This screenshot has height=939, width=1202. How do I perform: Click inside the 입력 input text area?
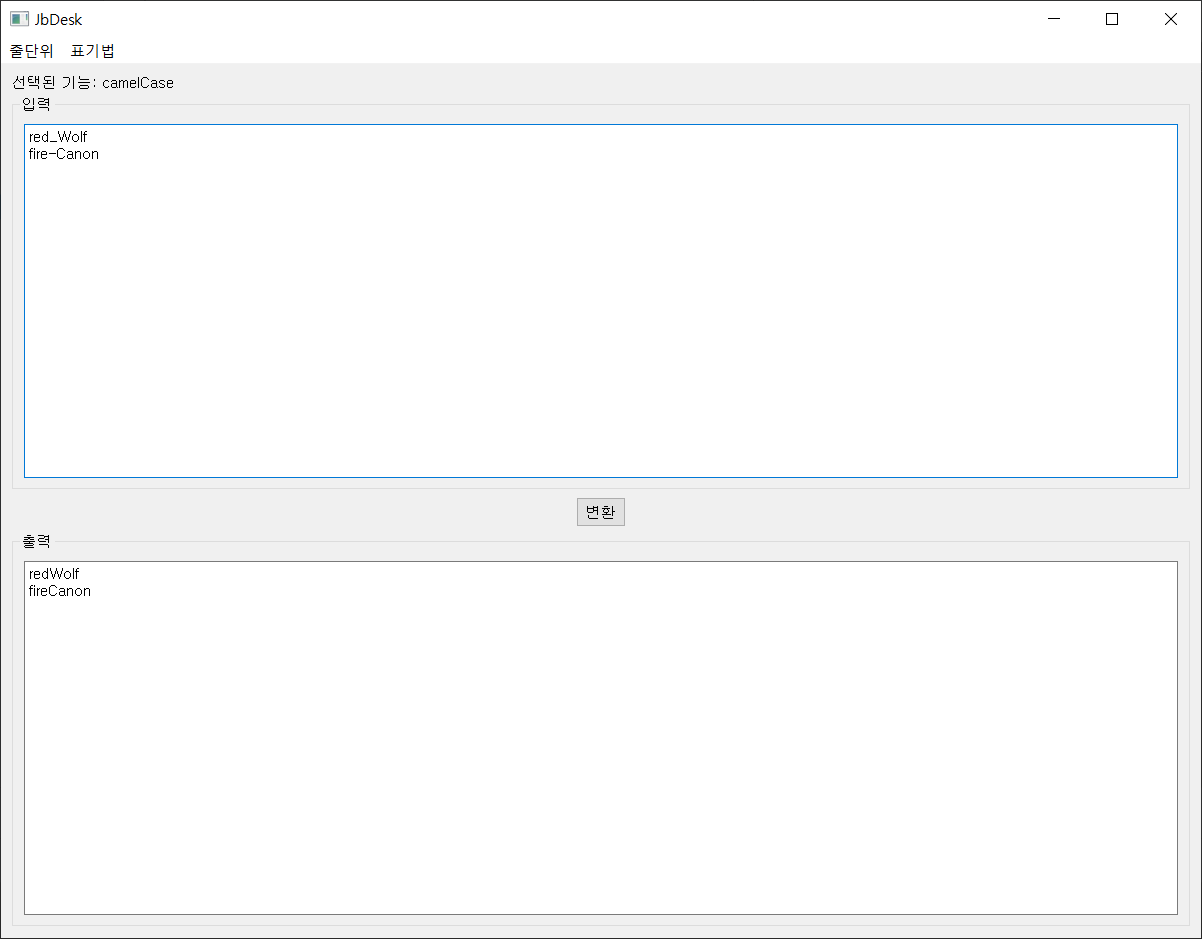[x=601, y=301]
